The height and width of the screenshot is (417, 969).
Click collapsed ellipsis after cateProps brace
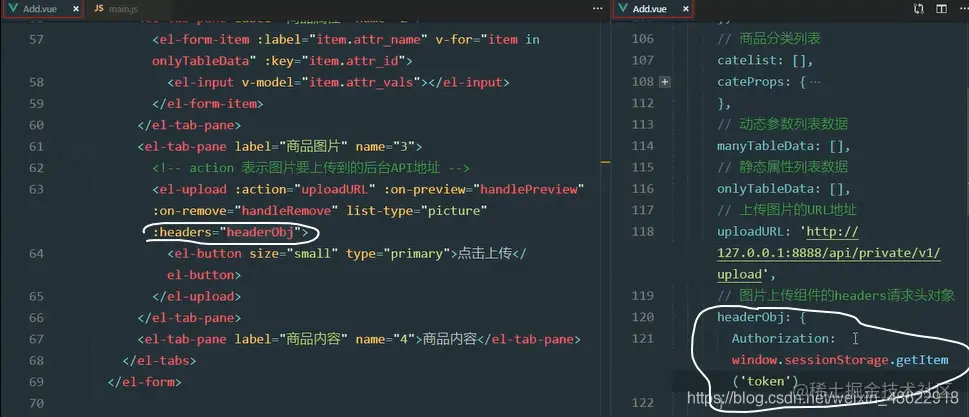coord(815,82)
